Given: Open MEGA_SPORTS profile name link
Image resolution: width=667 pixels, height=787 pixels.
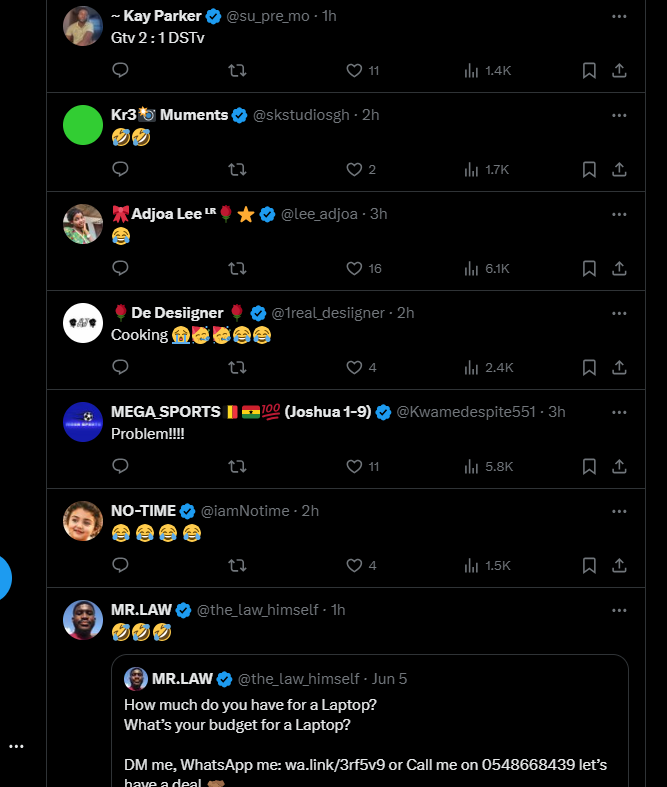Looking at the screenshot, I should [x=165, y=412].
